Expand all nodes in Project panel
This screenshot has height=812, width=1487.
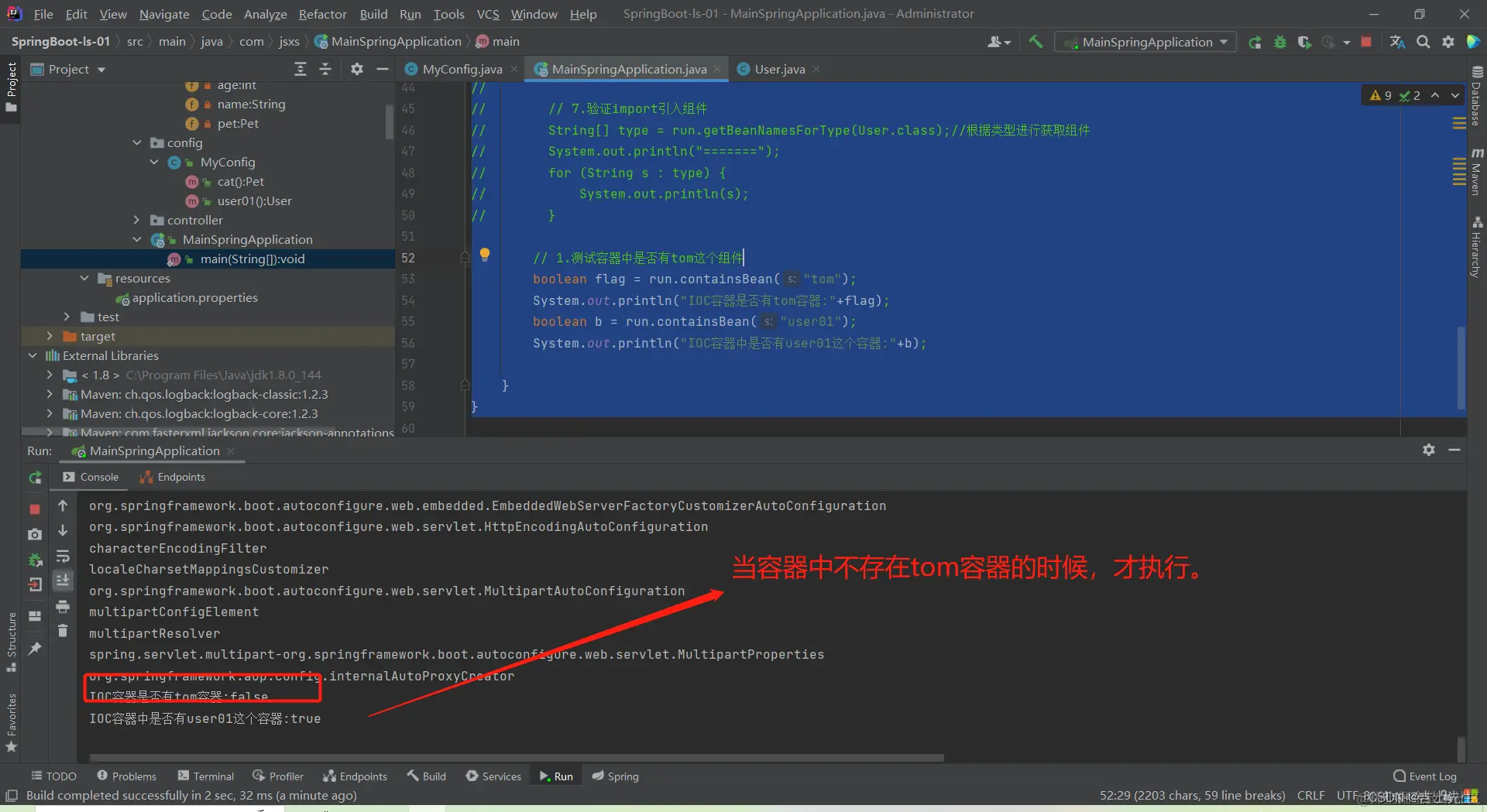[x=300, y=69]
